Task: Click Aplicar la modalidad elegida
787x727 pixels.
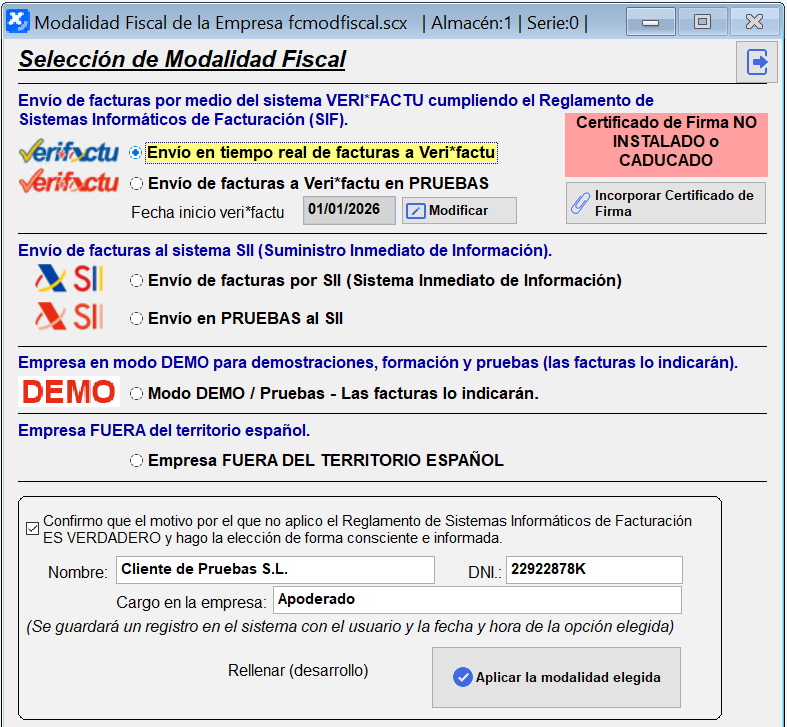Action: click(x=556, y=677)
